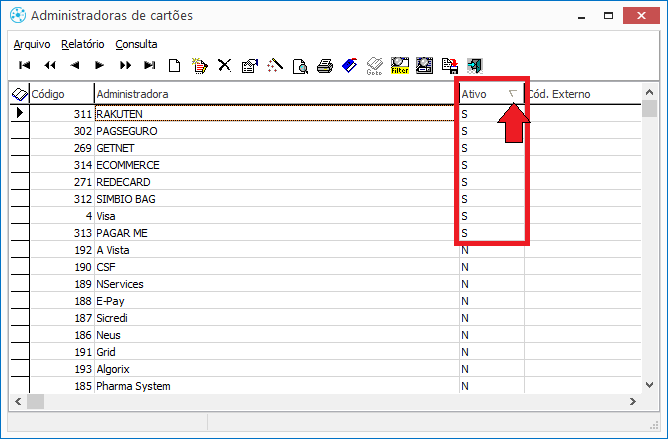Click the Goto icon

coord(374,66)
